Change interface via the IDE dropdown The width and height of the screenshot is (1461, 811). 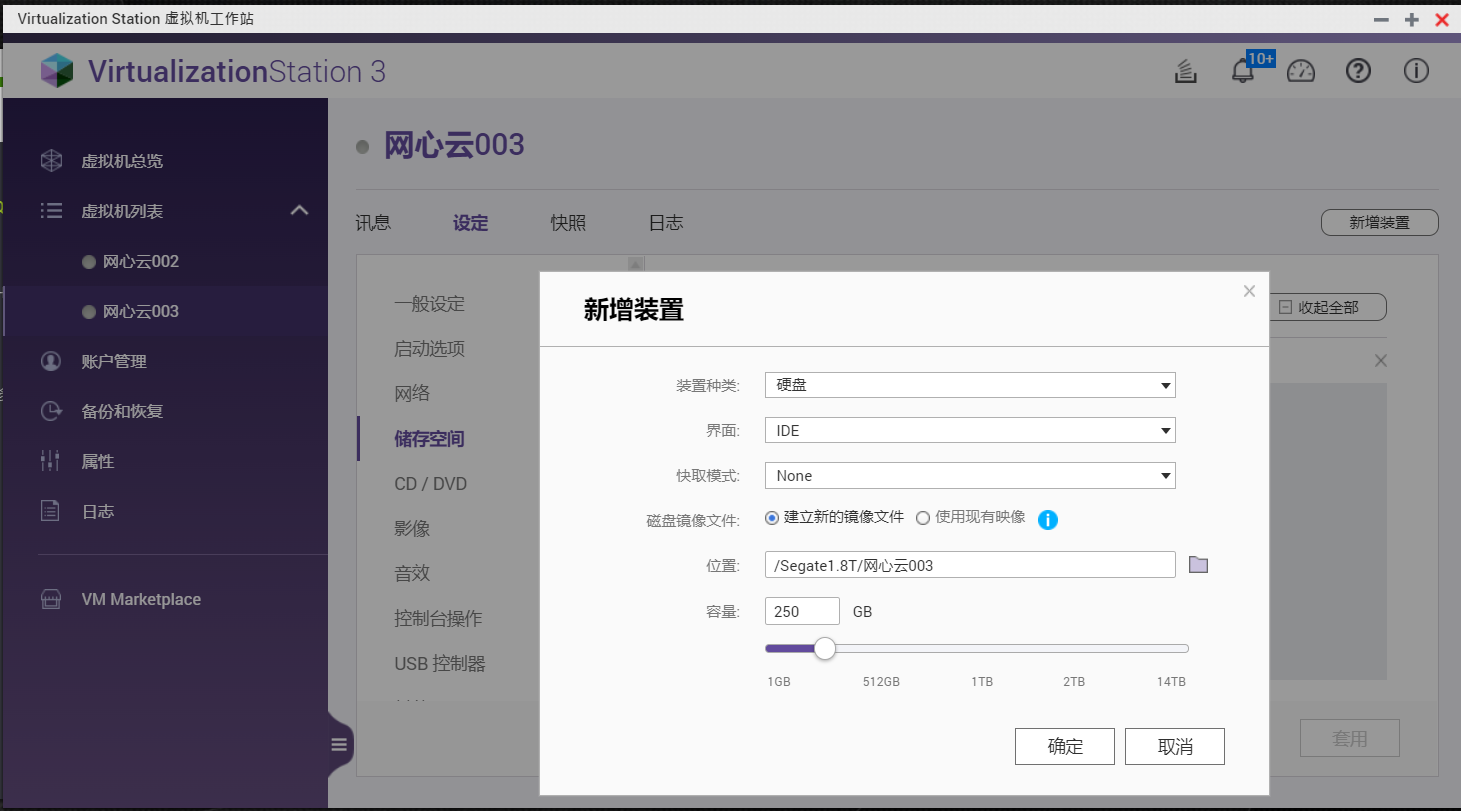click(969, 430)
